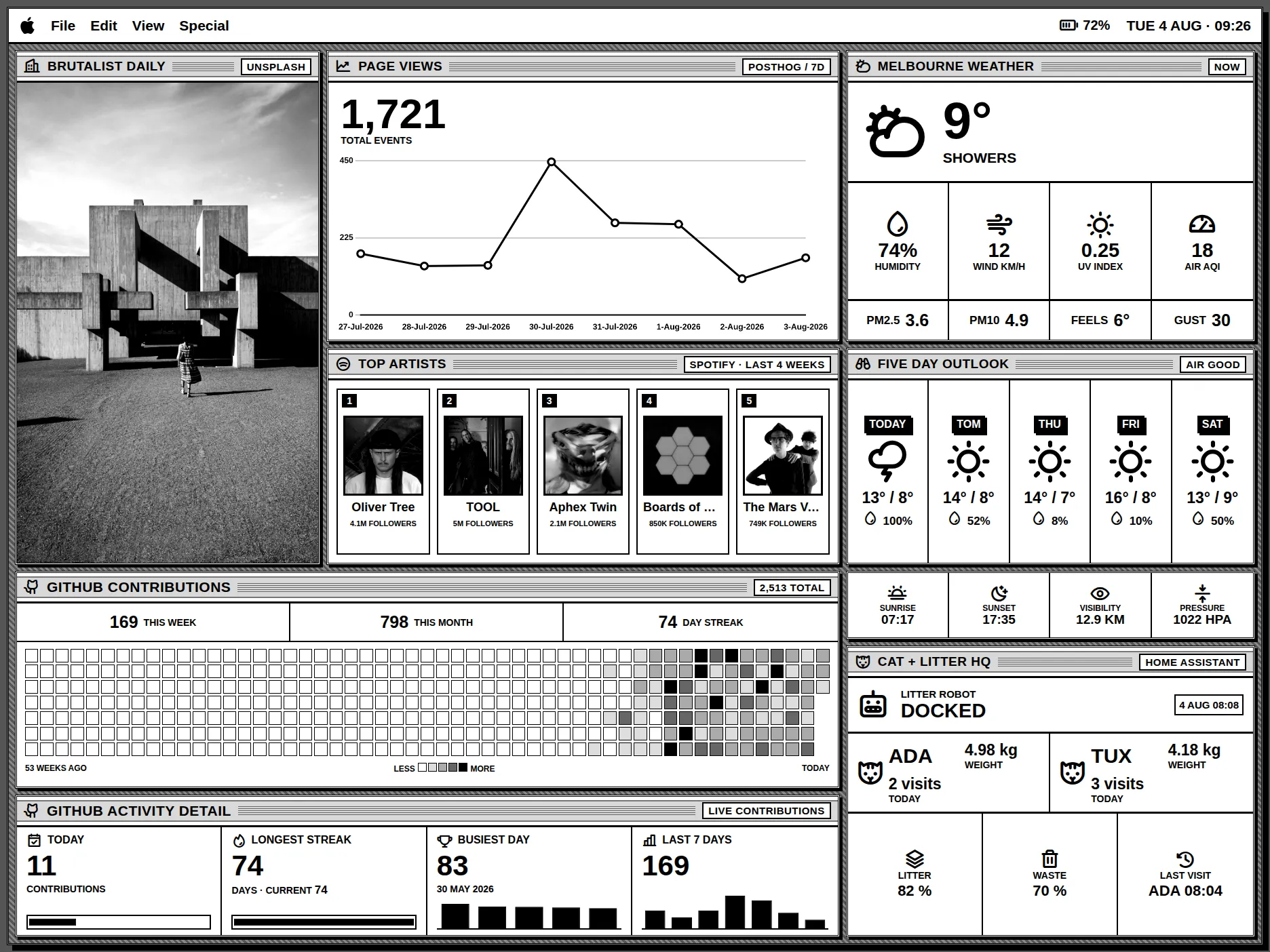
Task: Click the 169 THIS WEEK stat
Action: click(x=153, y=622)
